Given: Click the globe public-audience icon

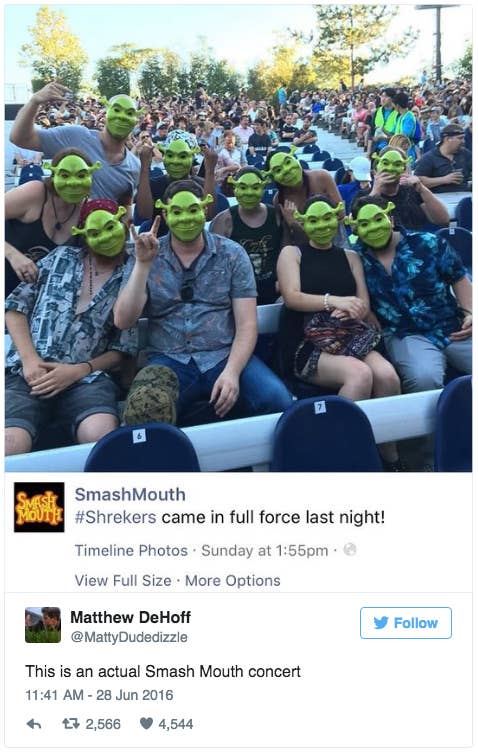Looking at the screenshot, I should tap(350, 549).
